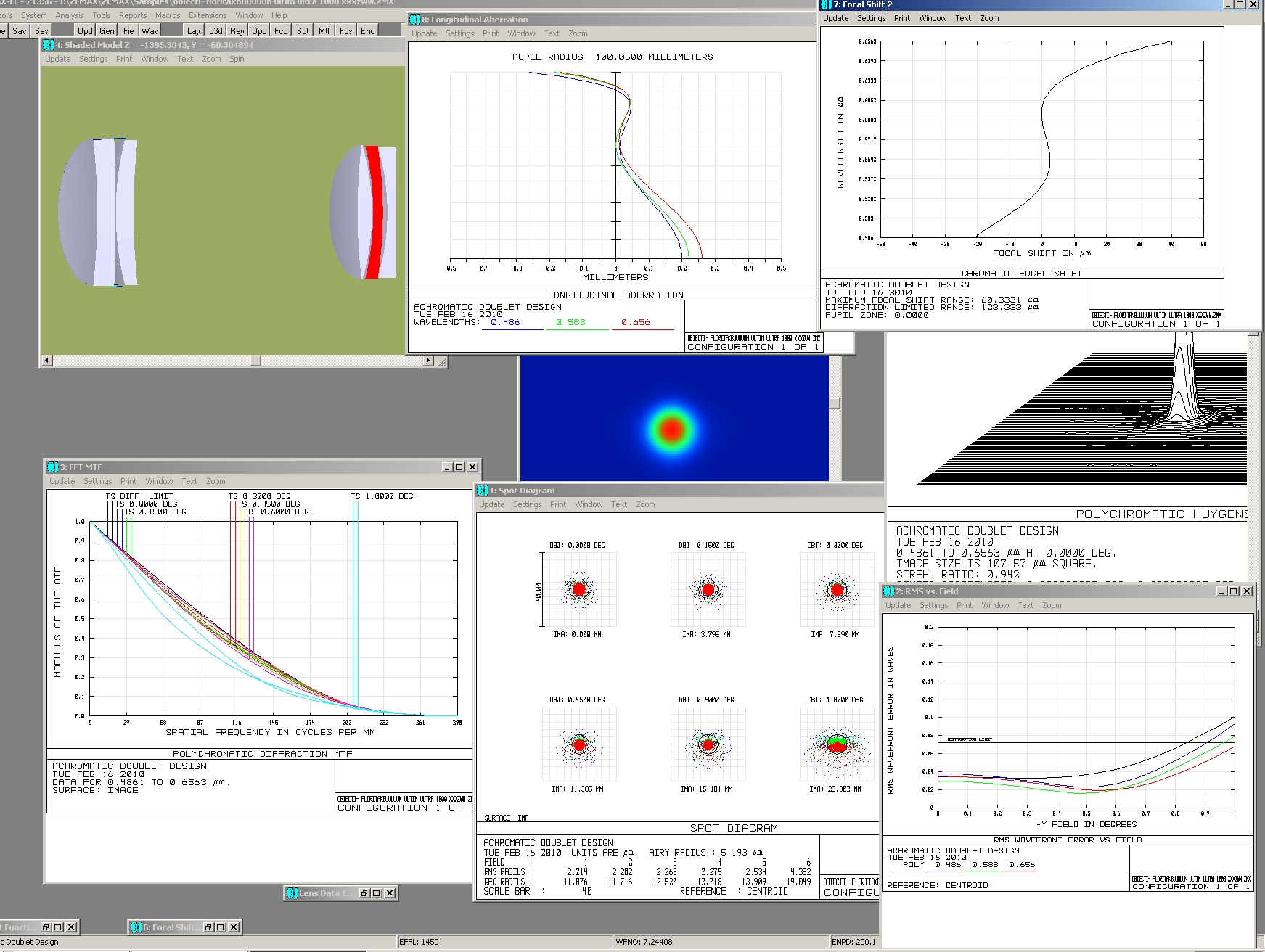Open the Focal Shift 2 window's title icon

(x=827, y=4)
